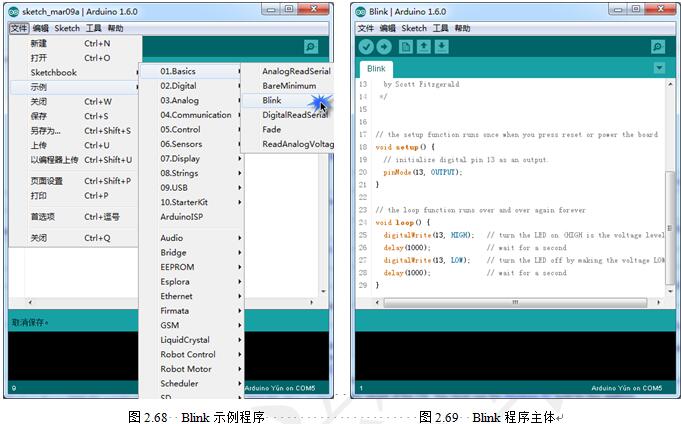Image resolution: width=681 pixels, height=424 pixels.
Task: Open 文件 menu in sketch_mar09a window
Action: click(19, 28)
